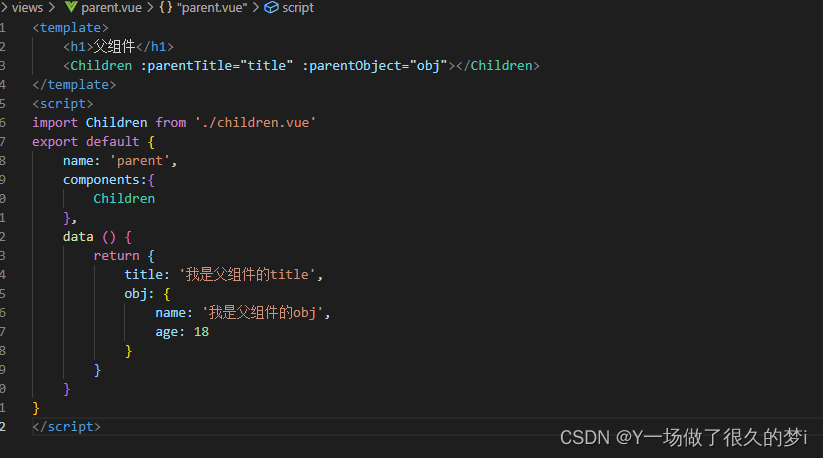
Task: Click the :parentObject attribute
Action: [x=352, y=66]
